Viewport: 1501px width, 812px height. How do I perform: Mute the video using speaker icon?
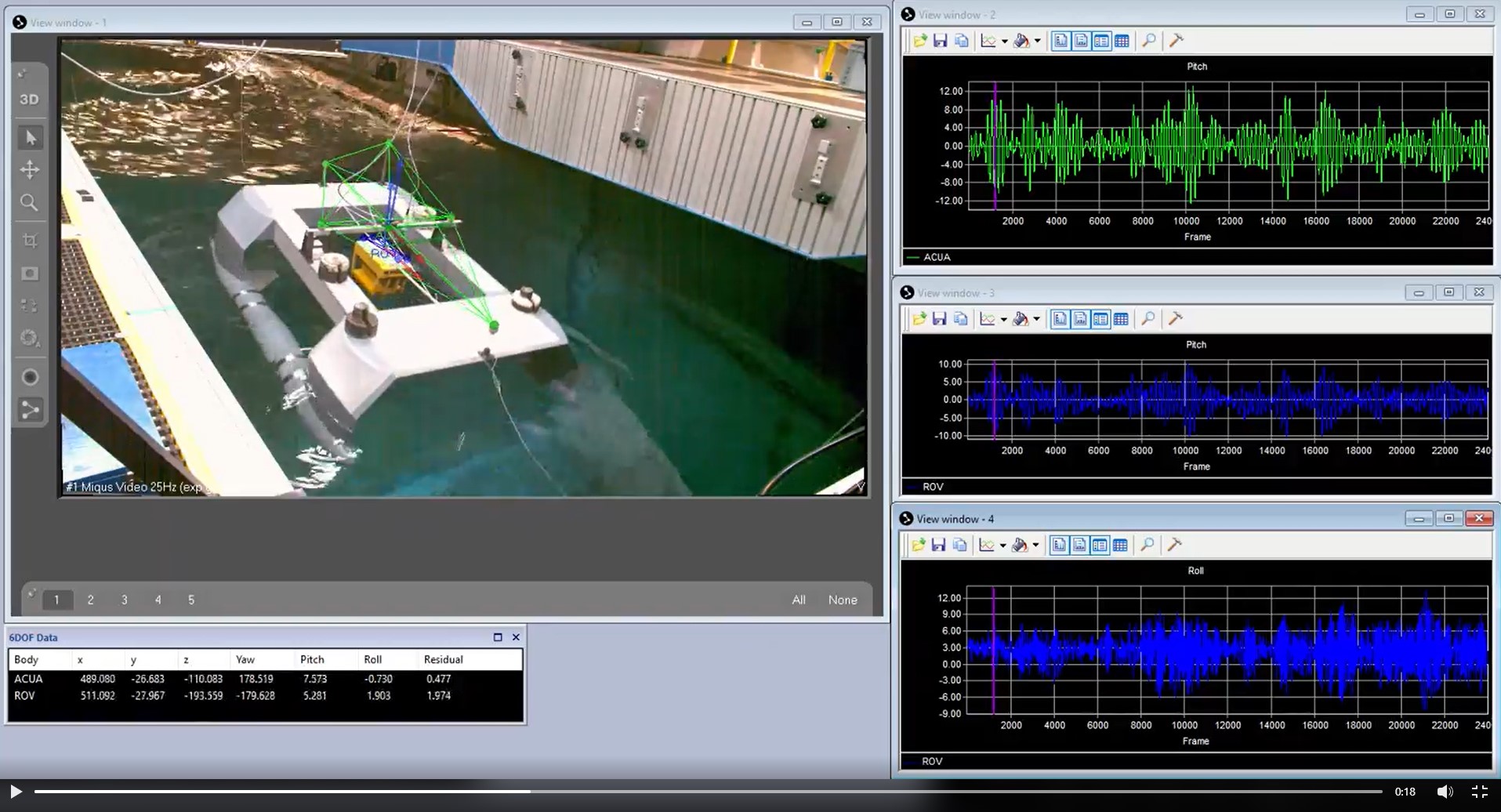click(1444, 792)
